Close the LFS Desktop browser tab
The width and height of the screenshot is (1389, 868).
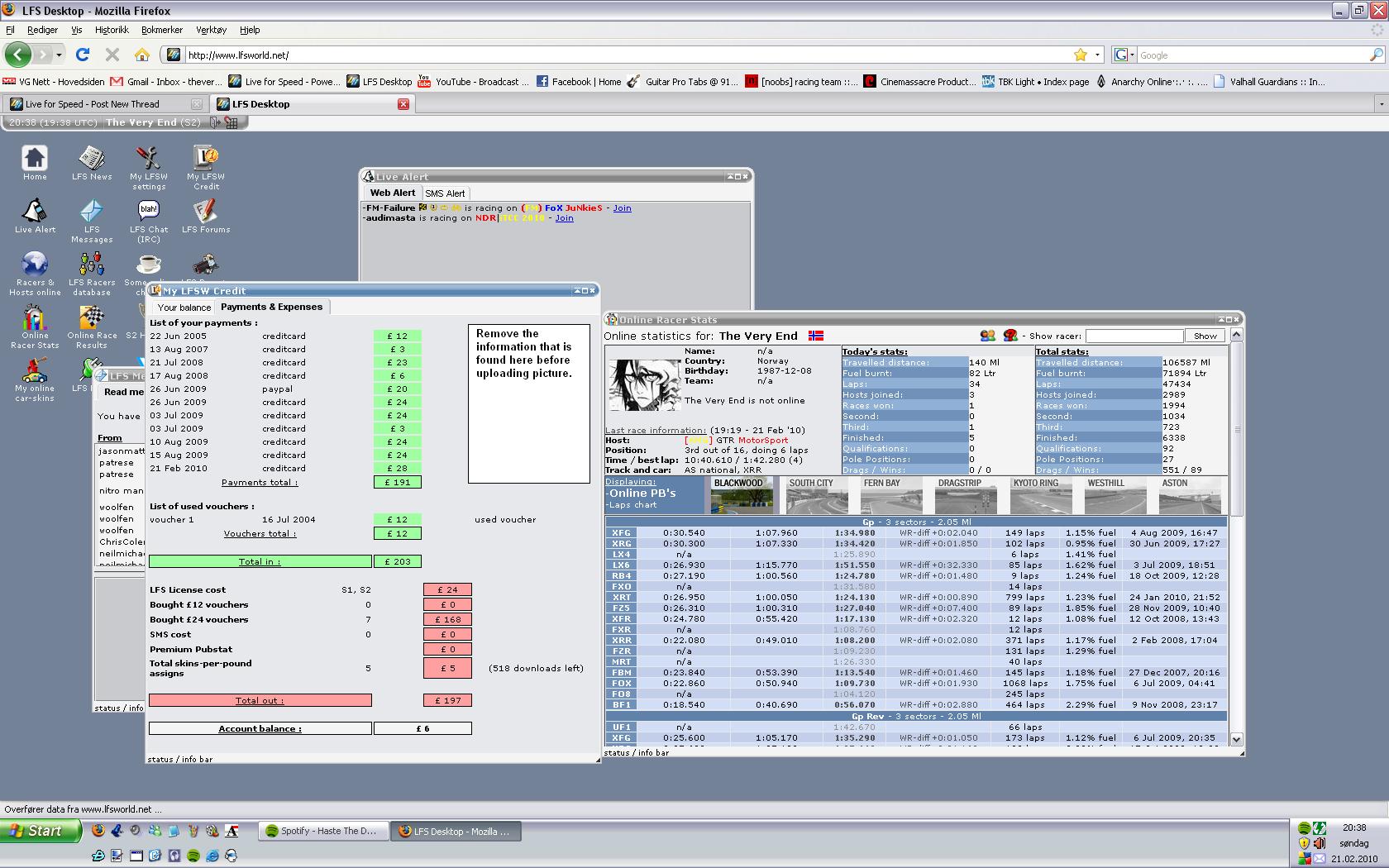tap(403, 104)
